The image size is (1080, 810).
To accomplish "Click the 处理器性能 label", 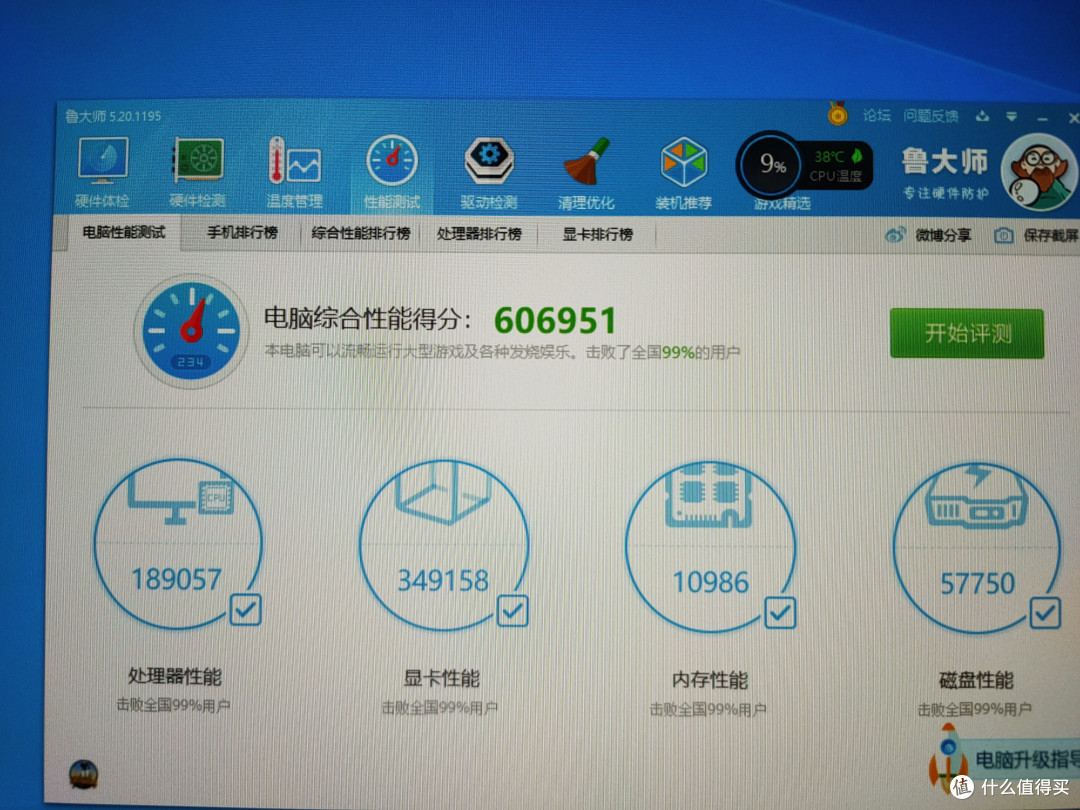I will 175,676.
